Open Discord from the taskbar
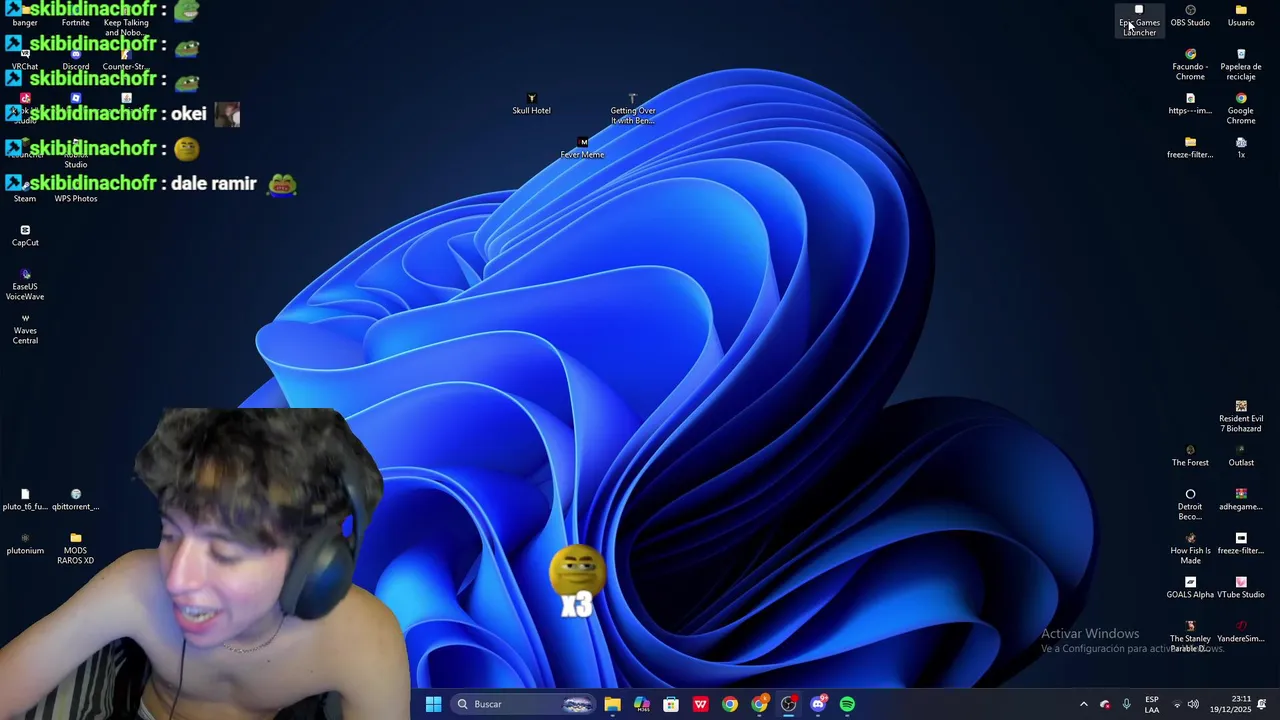The height and width of the screenshot is (720, 1280). tap(819, 704)
